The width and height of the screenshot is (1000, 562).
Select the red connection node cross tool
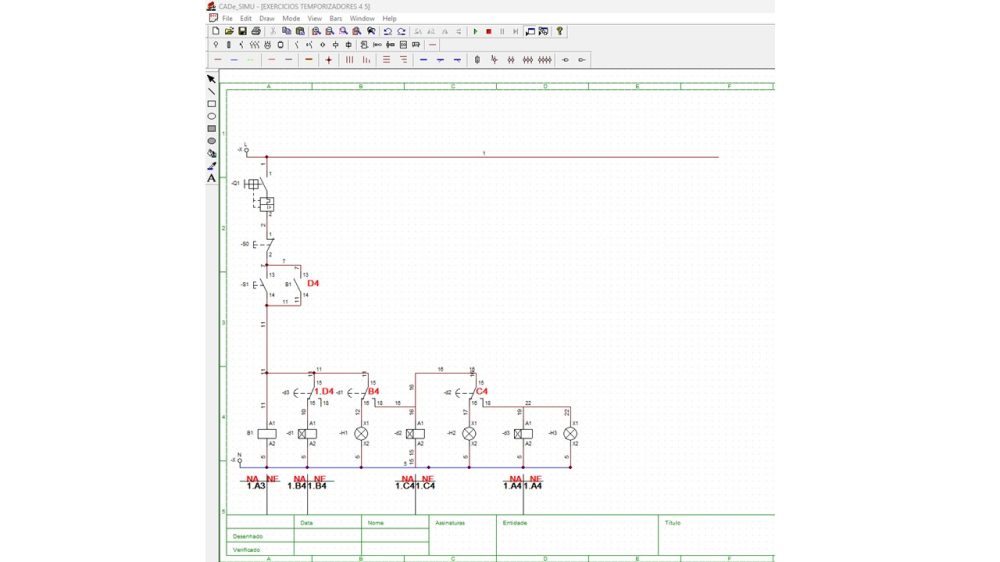click(x=328, y=60)
